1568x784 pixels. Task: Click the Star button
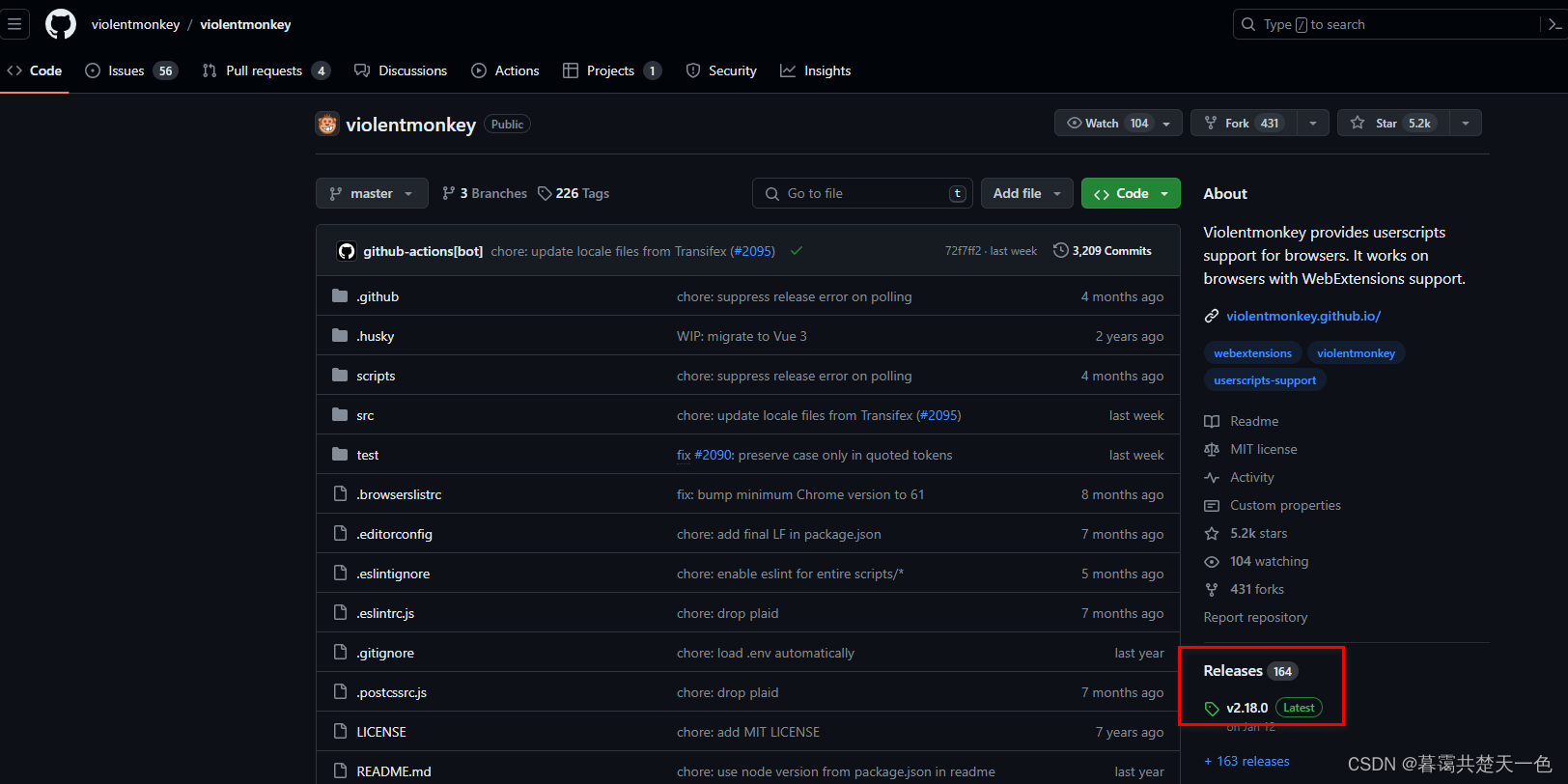click(1392, 123)
